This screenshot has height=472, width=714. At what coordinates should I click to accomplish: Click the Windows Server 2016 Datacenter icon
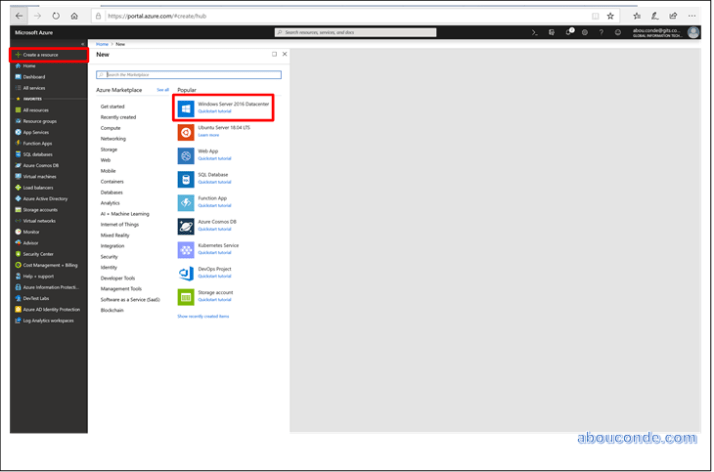(x=185, y=107)
